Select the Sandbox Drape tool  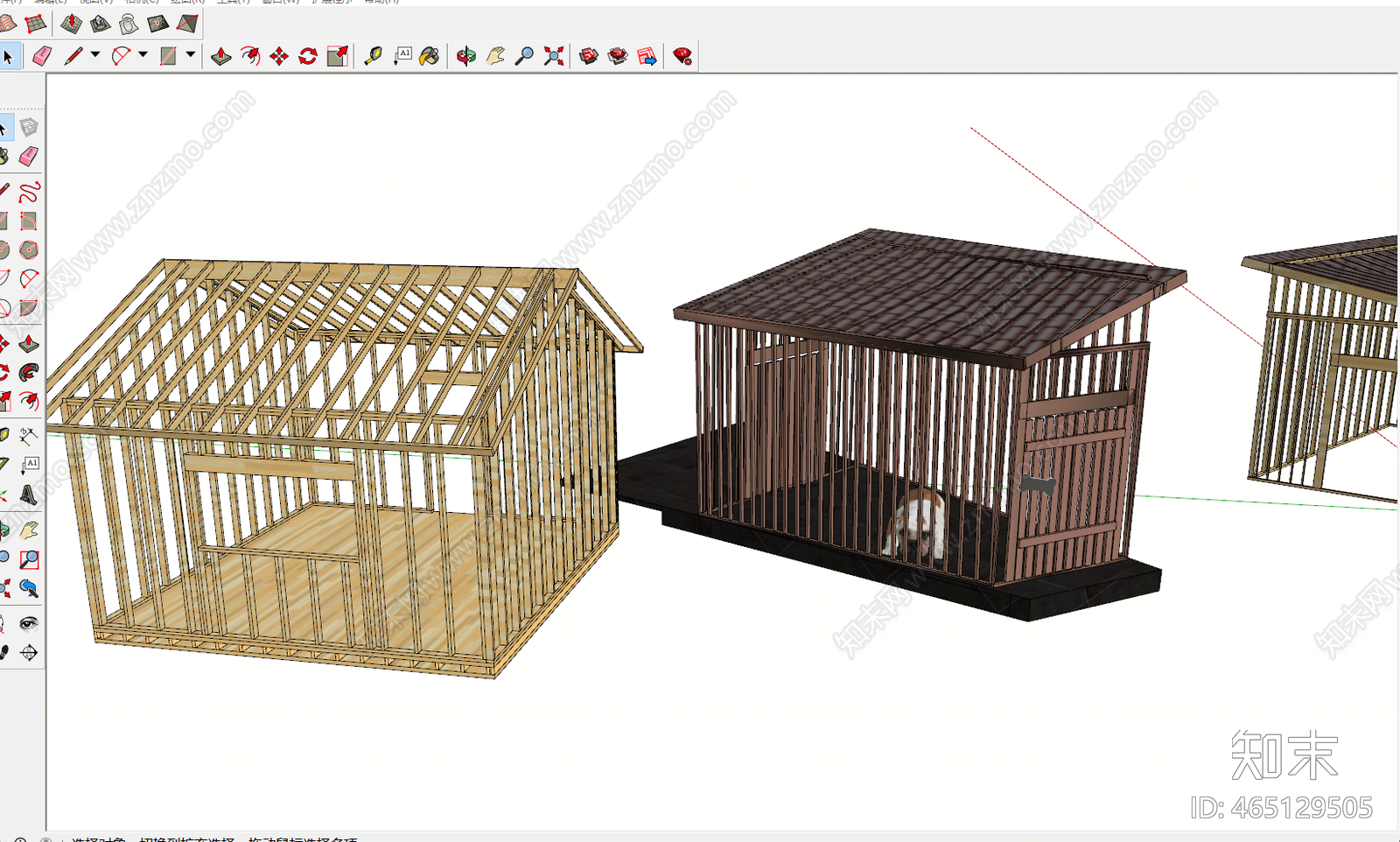coord(129,24)
